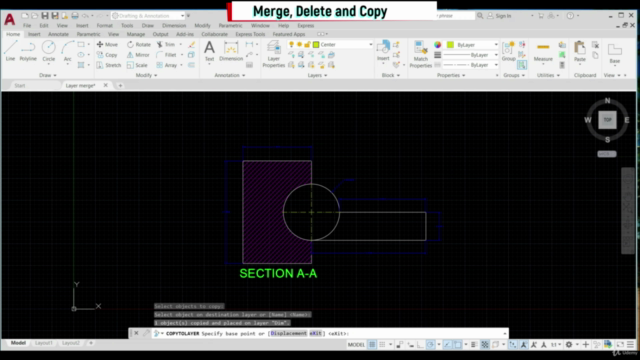Switch to the Layout1 tab

[x=44, y=343]
